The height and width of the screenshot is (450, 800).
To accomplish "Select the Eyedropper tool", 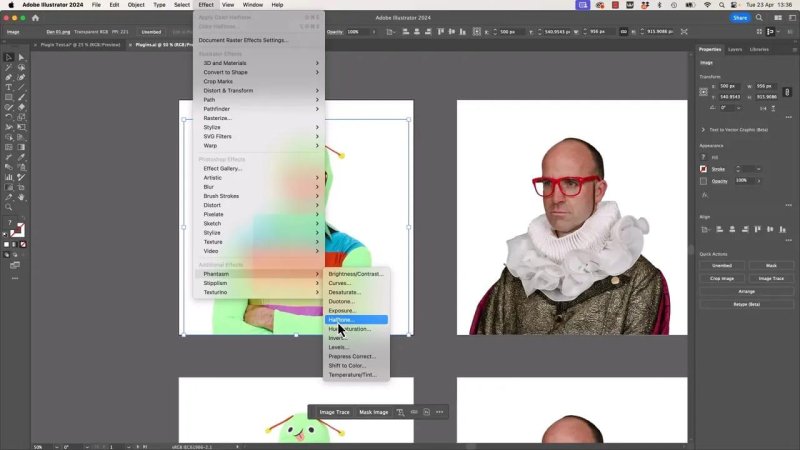I will click(x=21, y=157).
